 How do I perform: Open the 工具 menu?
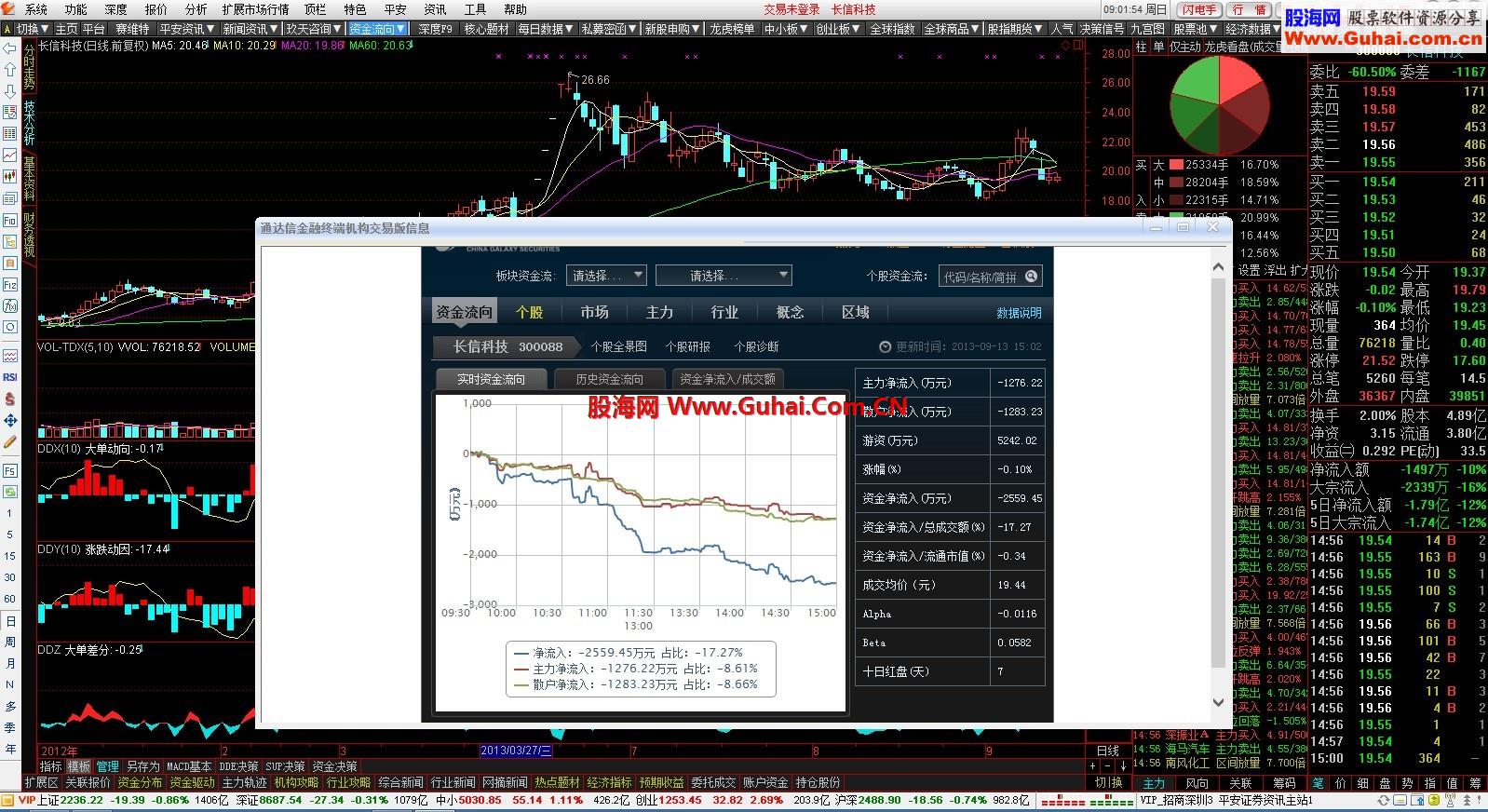[x=476, y=9]
